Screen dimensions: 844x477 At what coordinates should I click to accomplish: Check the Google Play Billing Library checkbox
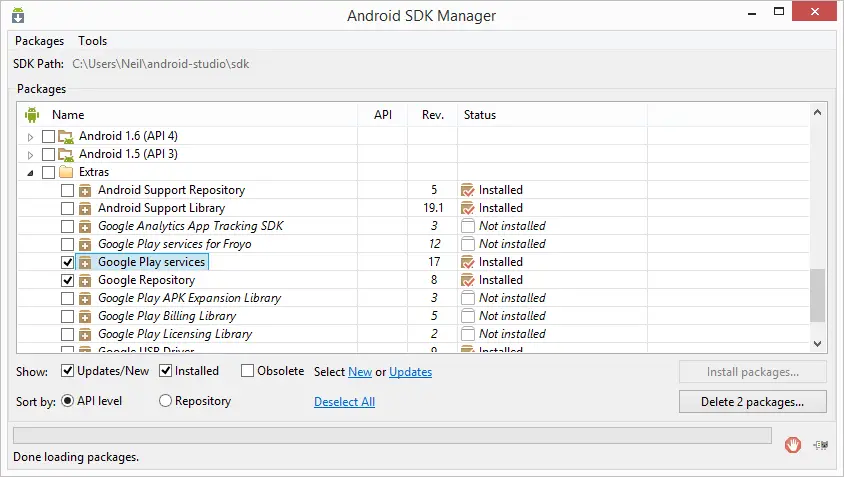point(67,316)
